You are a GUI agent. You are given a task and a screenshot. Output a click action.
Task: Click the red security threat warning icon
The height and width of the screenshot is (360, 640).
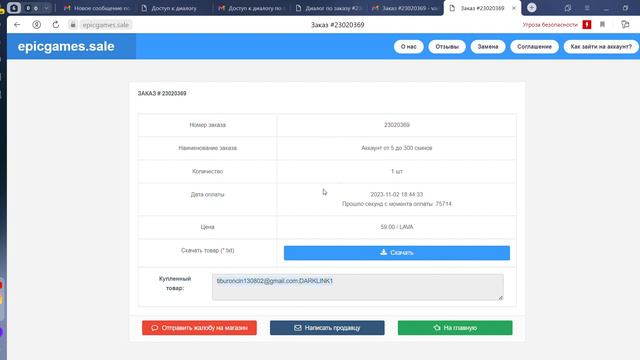[x=587, y=25]
